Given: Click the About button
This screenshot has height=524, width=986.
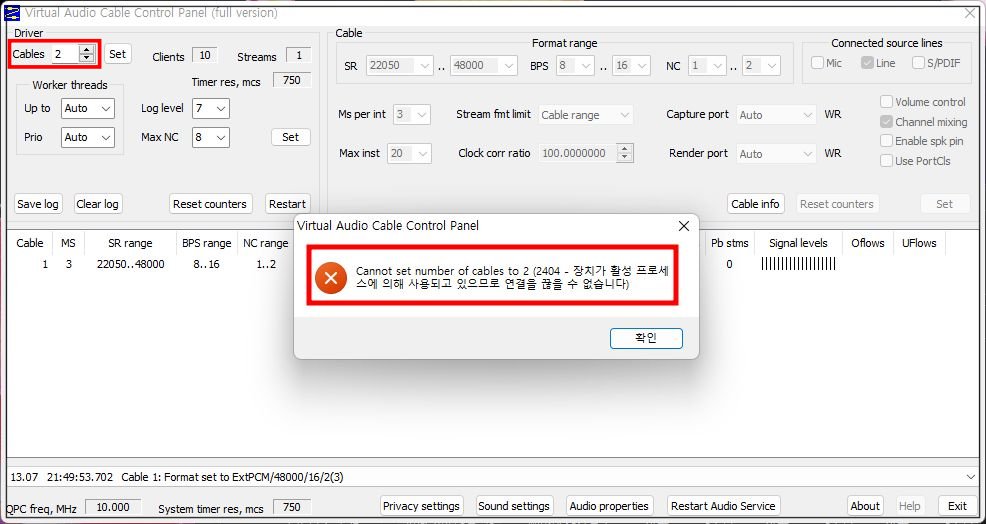Looking at the screenshot, I should pyautogui.click(x=865, y=506).
